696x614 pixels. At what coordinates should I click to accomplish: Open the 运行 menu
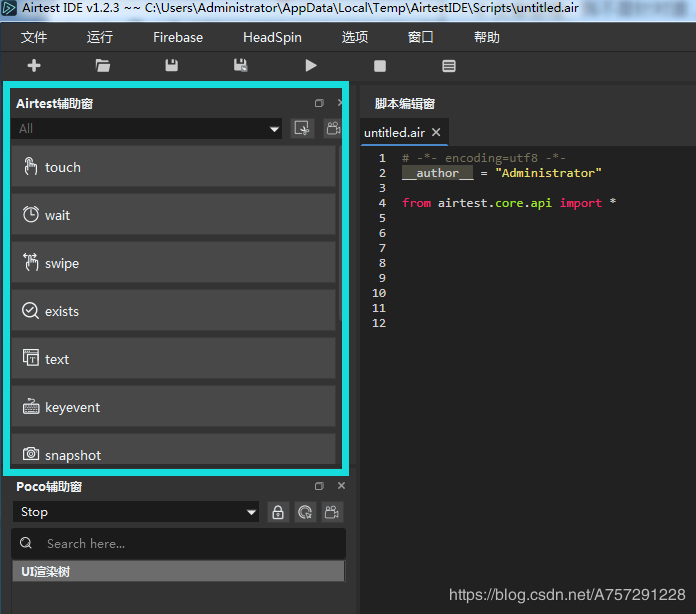(100, 37)
